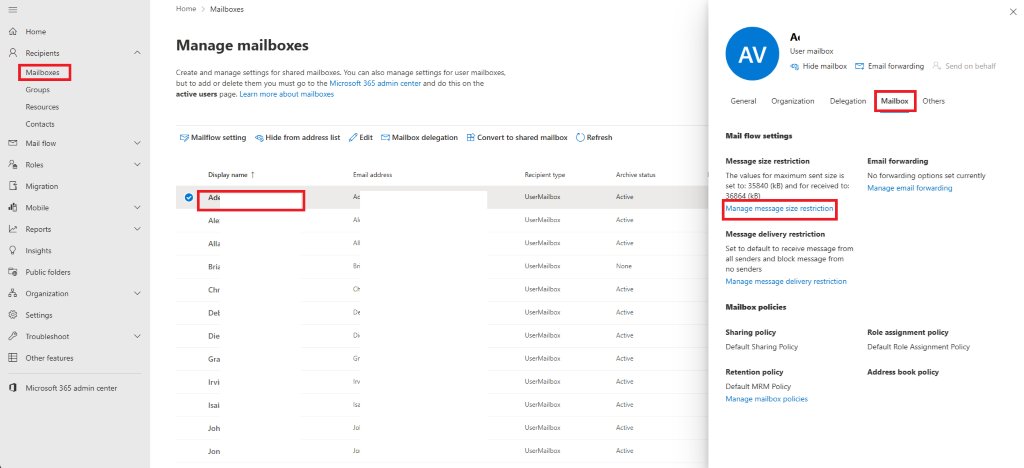Click the None archive status cell

click(623, 266)
